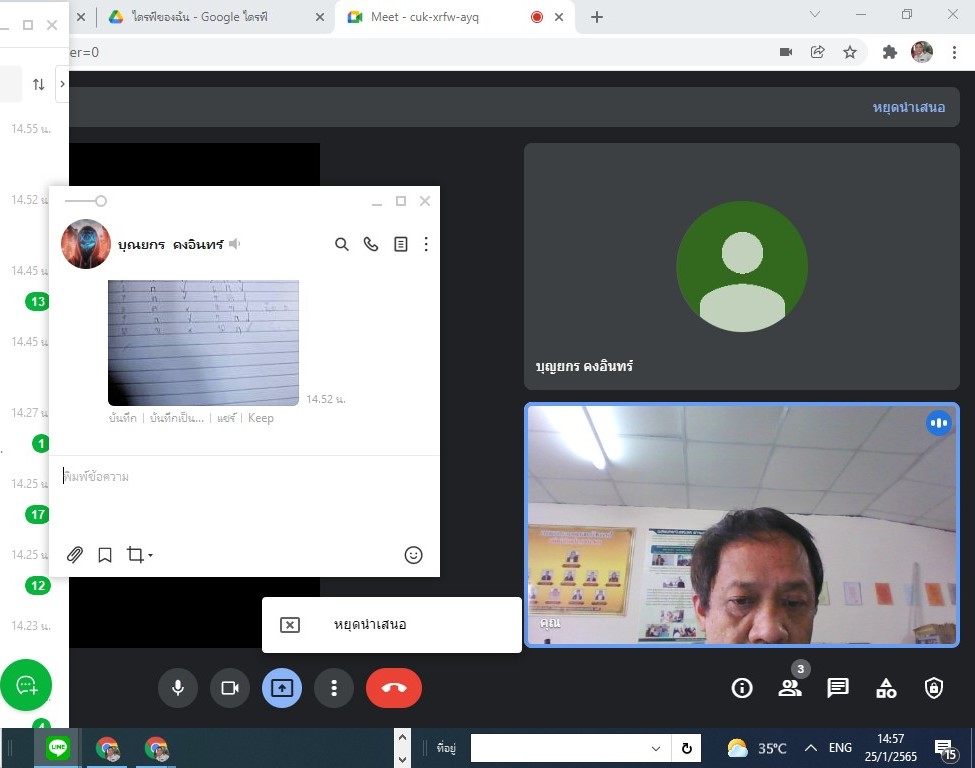Select stop presenting in popup menu

tap(369, 625)
